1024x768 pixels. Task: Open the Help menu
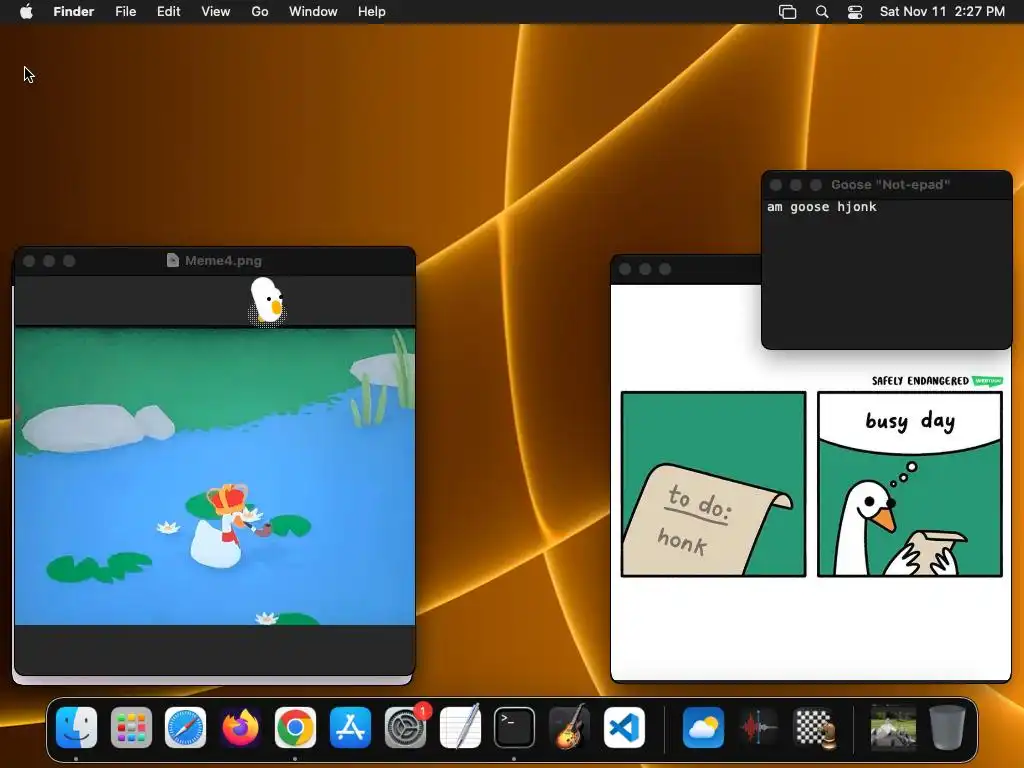[x=372, y=12]
